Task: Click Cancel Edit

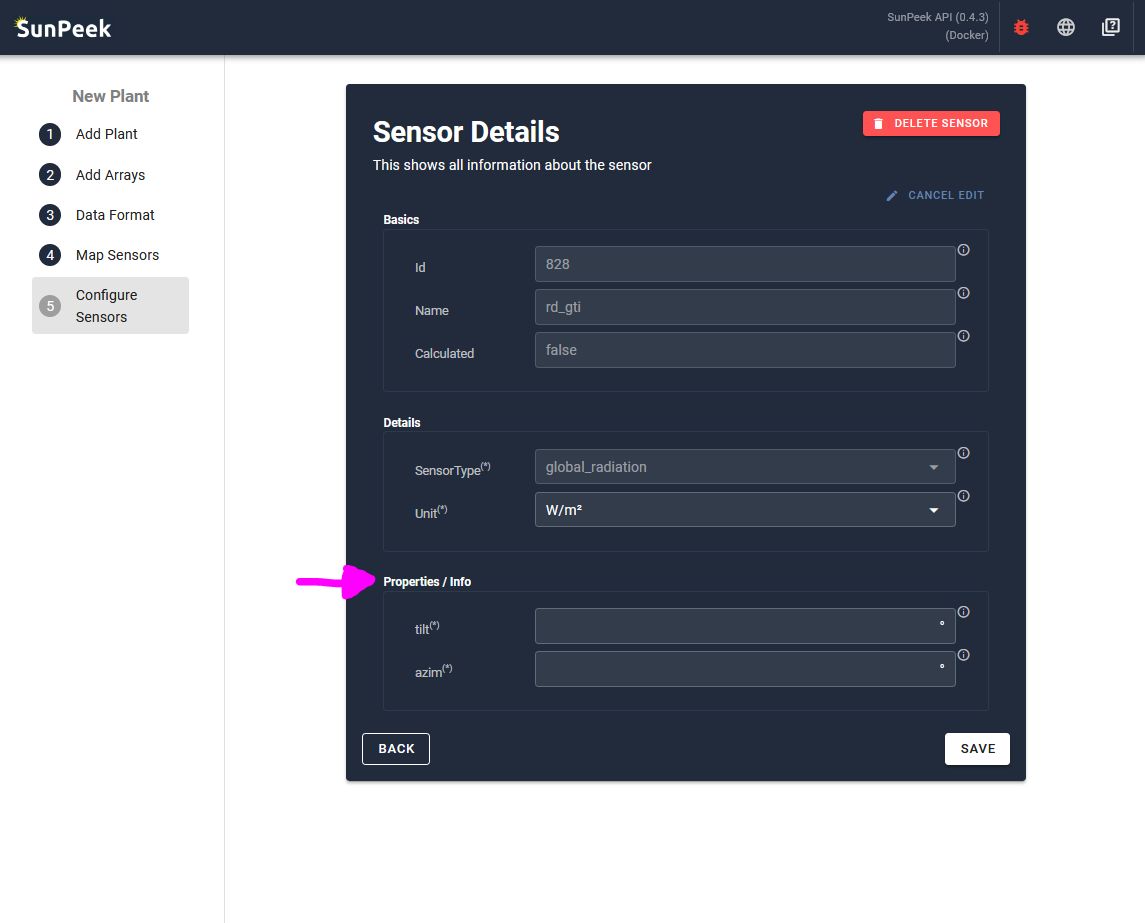Action: coord(935,195)
